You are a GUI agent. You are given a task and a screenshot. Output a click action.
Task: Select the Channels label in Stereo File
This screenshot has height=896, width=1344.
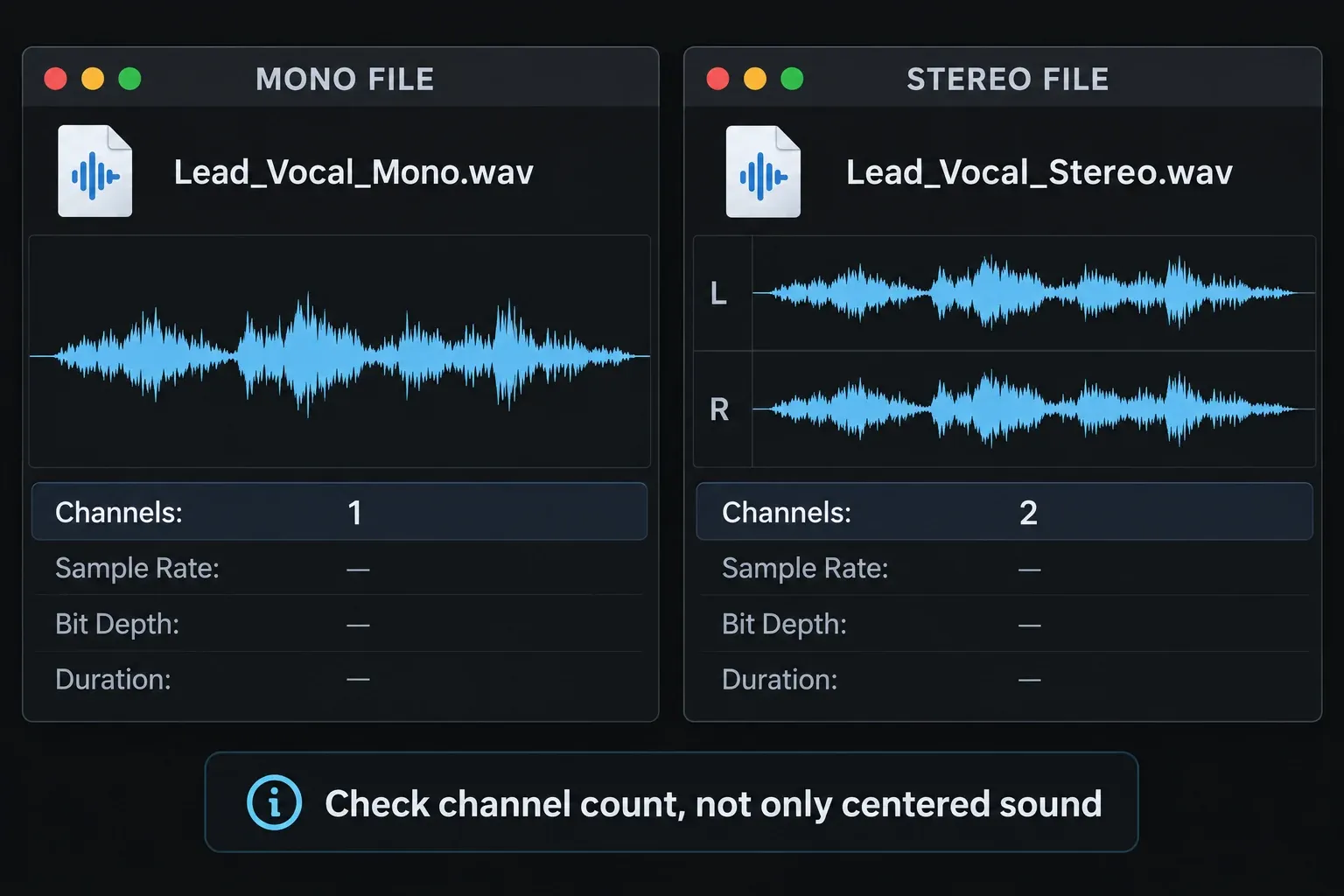pos(787,512)
